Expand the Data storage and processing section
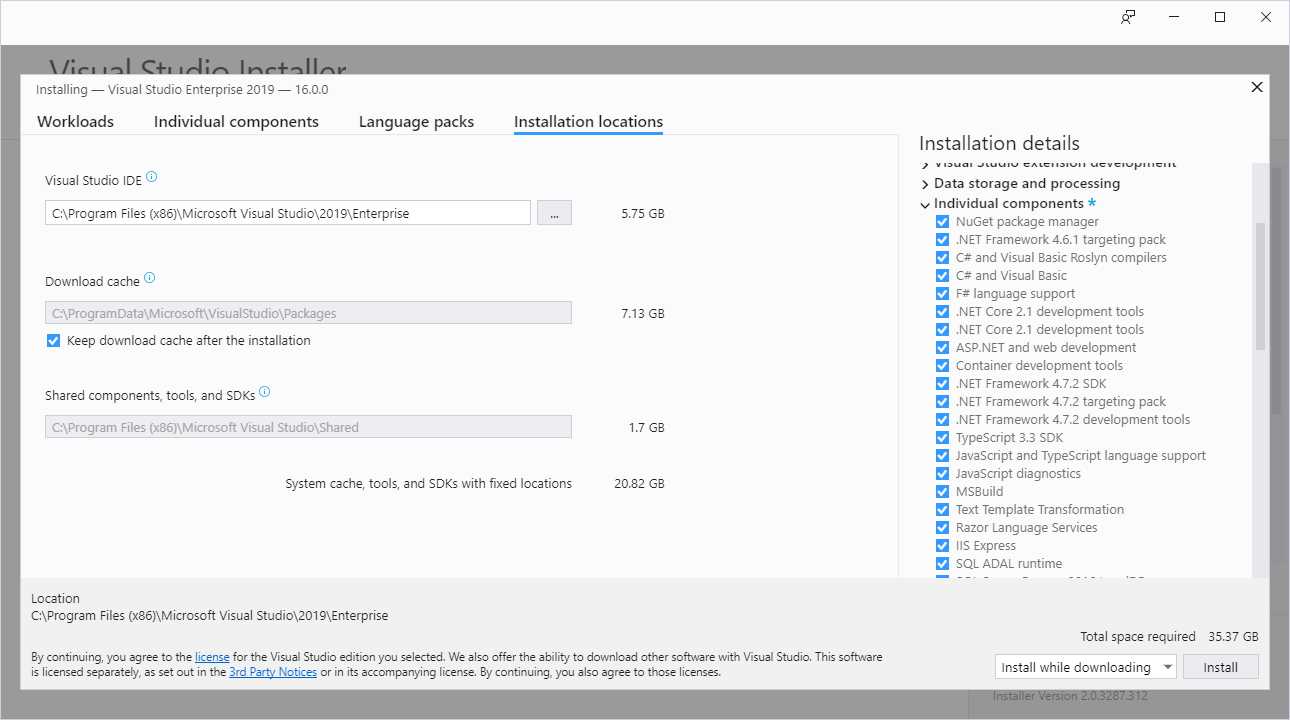The width and height of the screenshot is (1290, 720). click(x=924, y=183)
